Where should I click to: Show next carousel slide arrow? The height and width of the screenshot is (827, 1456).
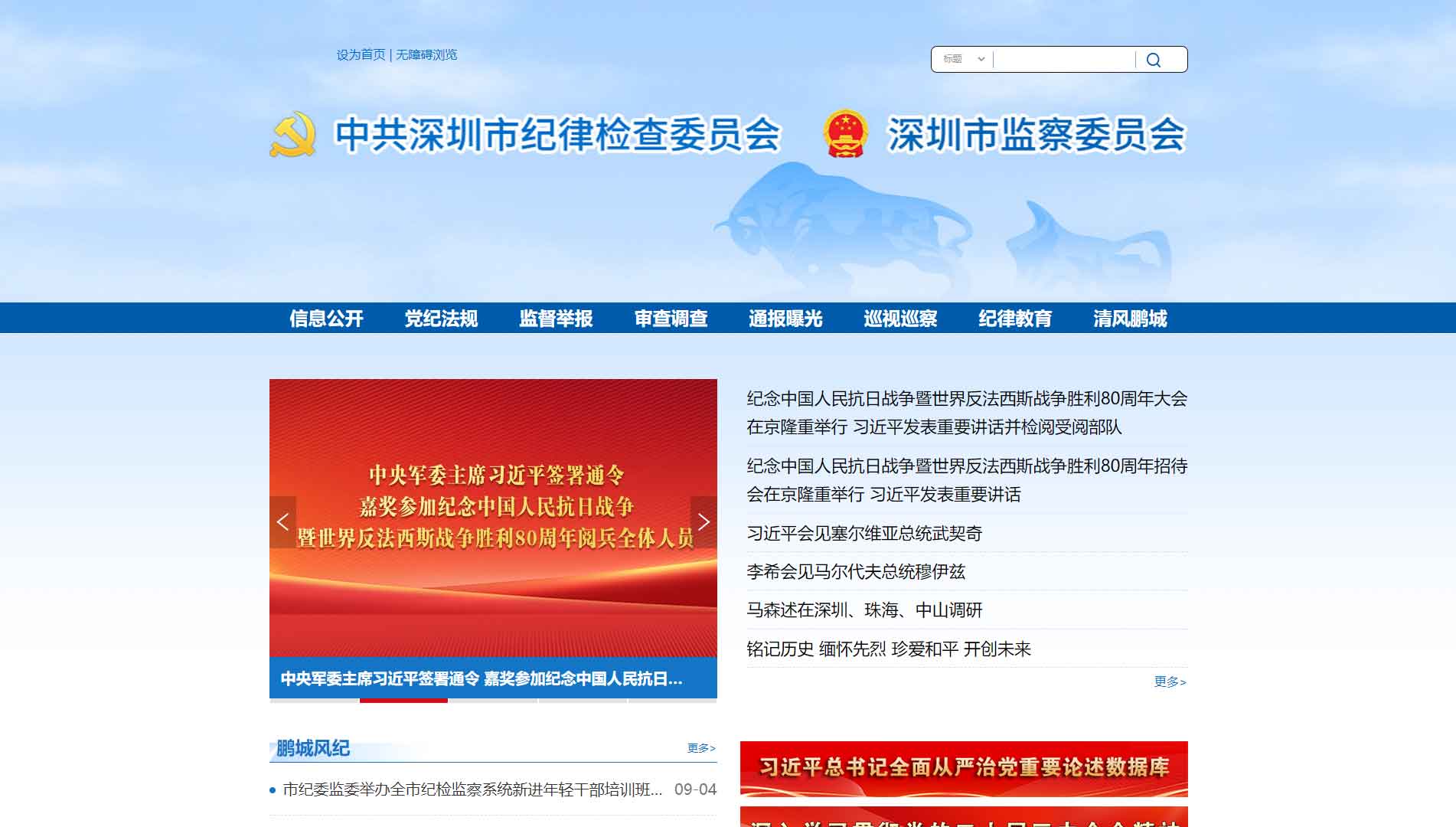[x=704, y=522]
